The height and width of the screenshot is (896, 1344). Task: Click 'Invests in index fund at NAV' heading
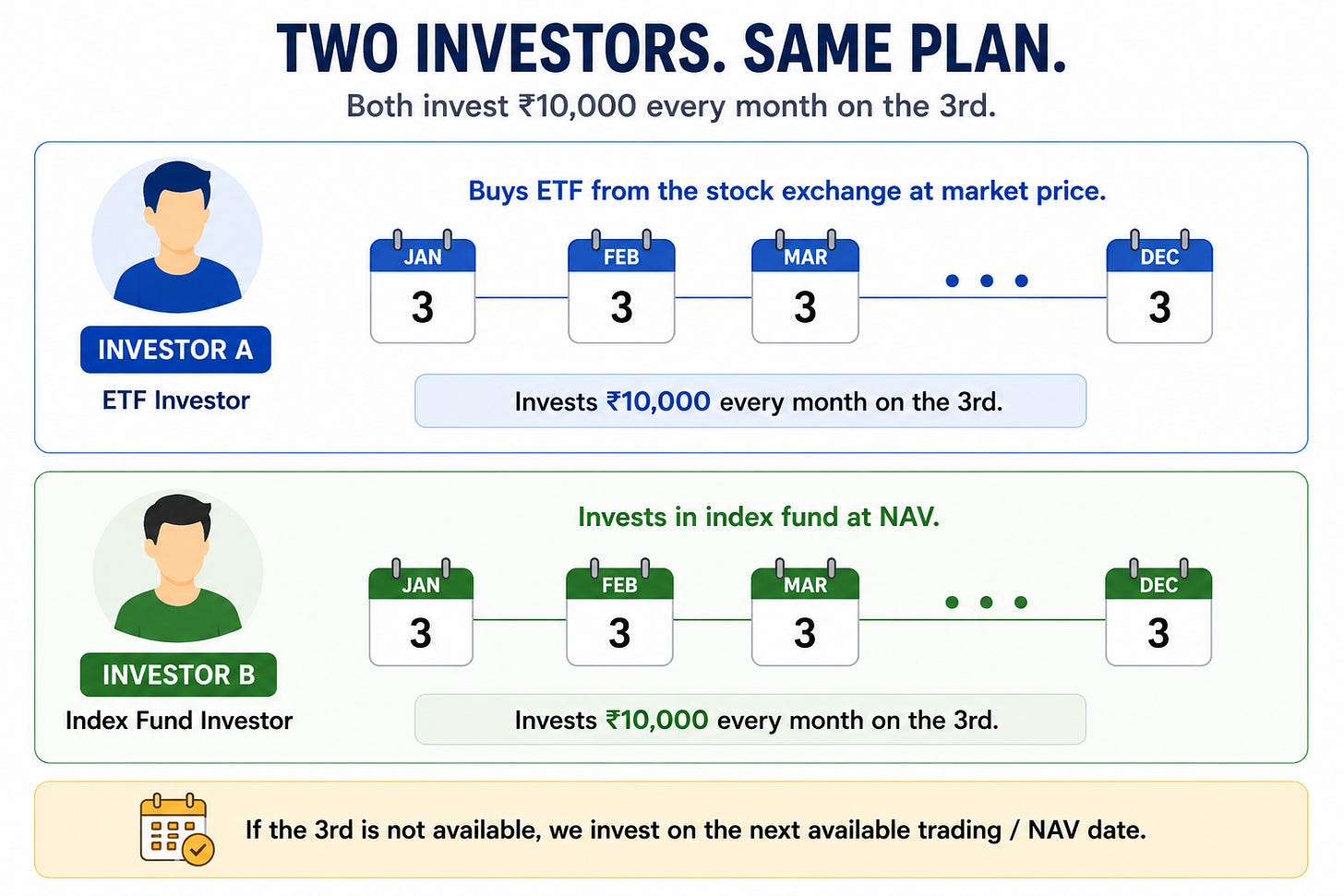[759, 517]
